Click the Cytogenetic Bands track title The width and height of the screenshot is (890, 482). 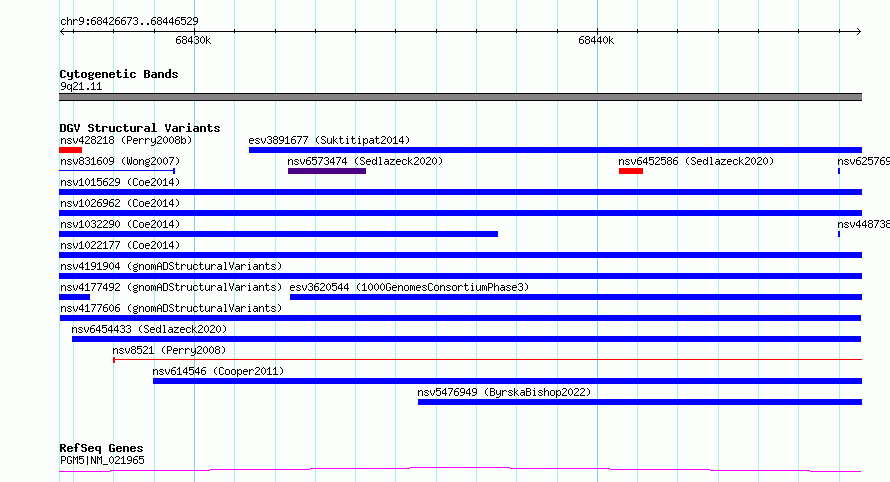119,74
